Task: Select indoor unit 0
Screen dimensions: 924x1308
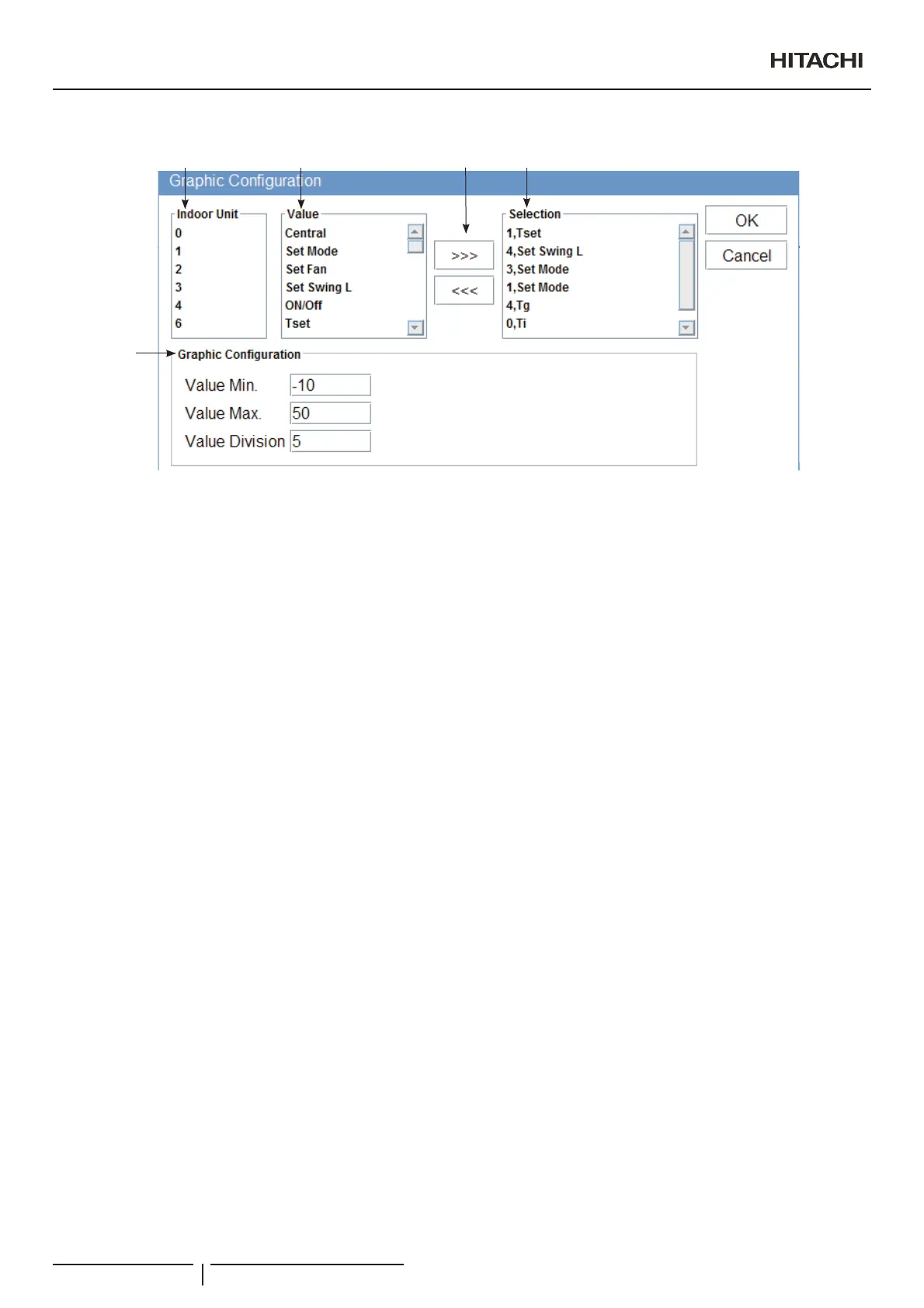Action: pos(179,233)
